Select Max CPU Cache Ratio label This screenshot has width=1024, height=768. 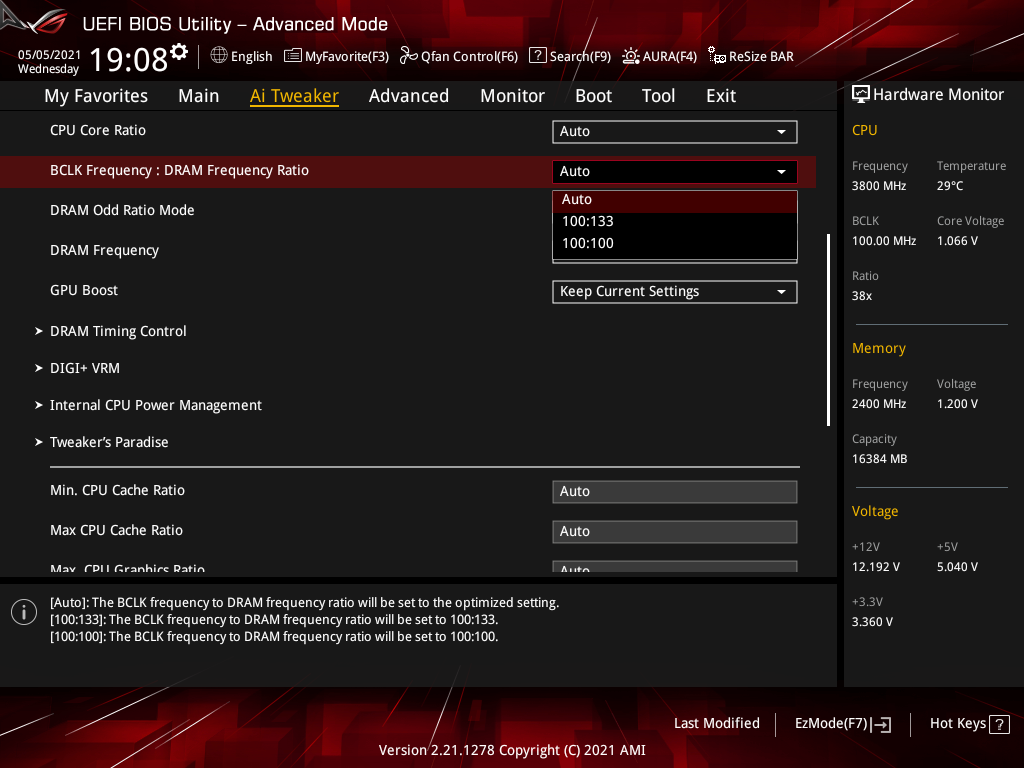click(116, 530)
